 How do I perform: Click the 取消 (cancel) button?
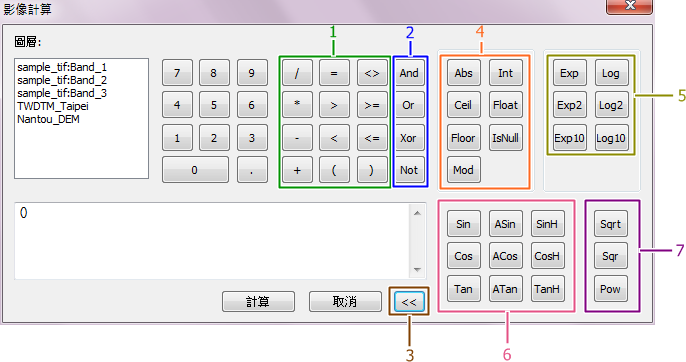[x=345, y=301]
